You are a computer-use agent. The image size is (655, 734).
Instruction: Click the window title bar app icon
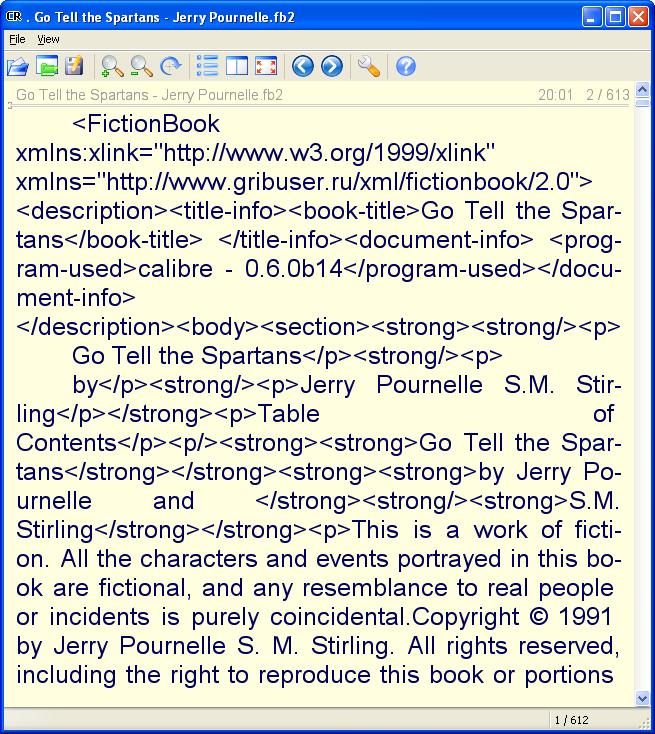pyautogui.click(x=14, y=16)
